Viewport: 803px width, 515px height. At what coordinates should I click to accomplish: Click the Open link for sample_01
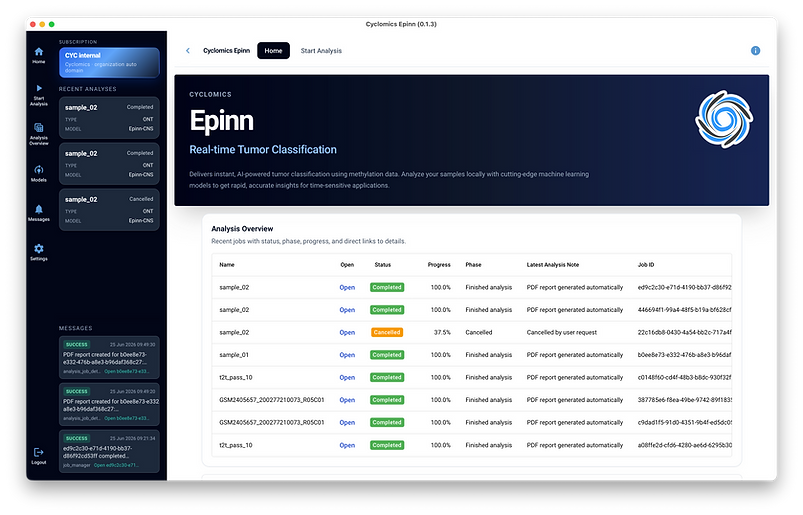pyautogui.click(x=347, y=355)
